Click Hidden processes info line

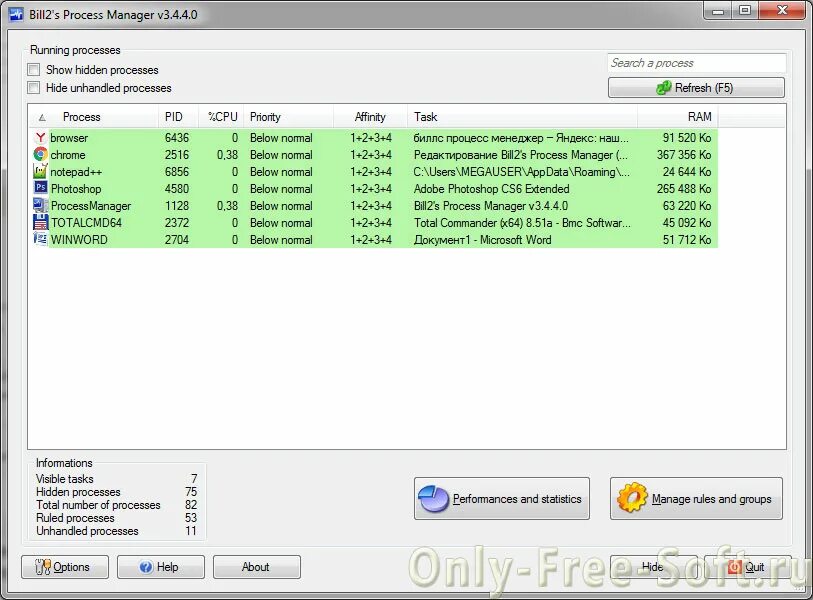tap(117, 492)
